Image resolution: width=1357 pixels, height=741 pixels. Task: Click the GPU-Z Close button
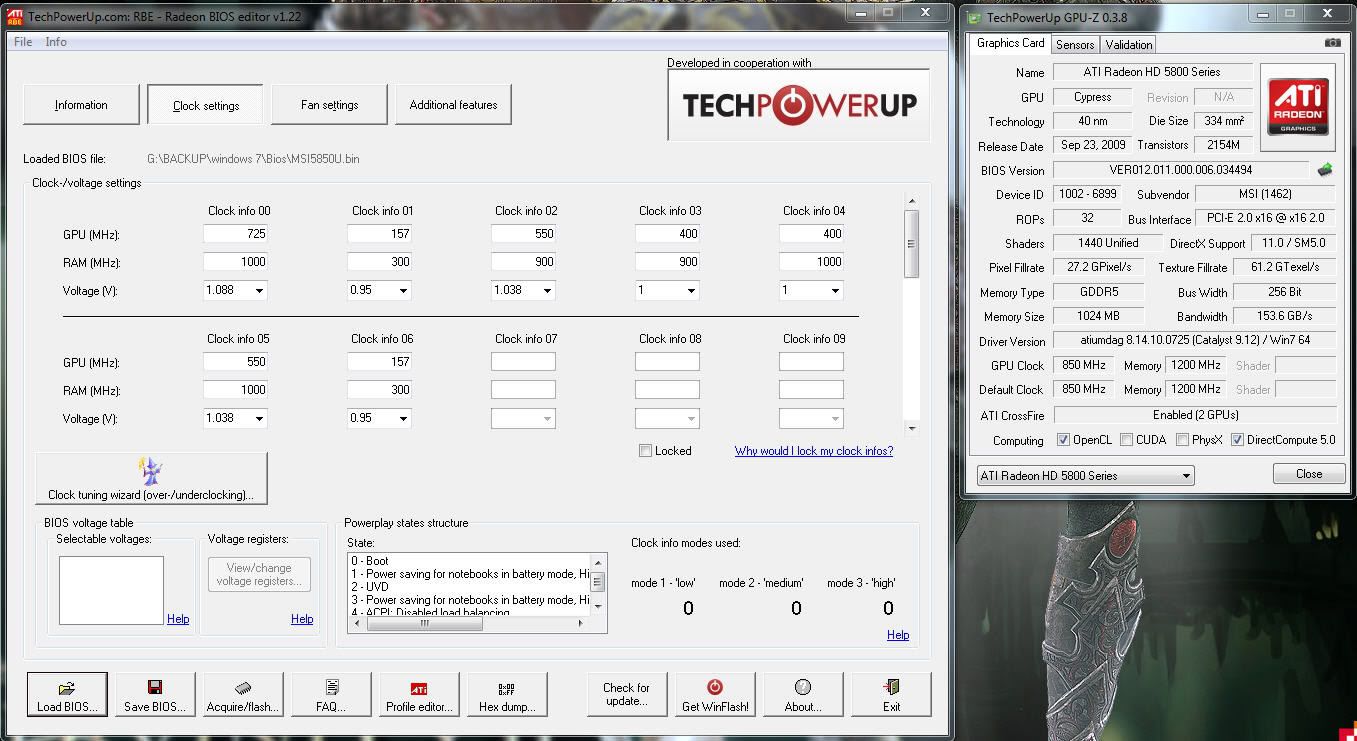(x=1309, y=474)
